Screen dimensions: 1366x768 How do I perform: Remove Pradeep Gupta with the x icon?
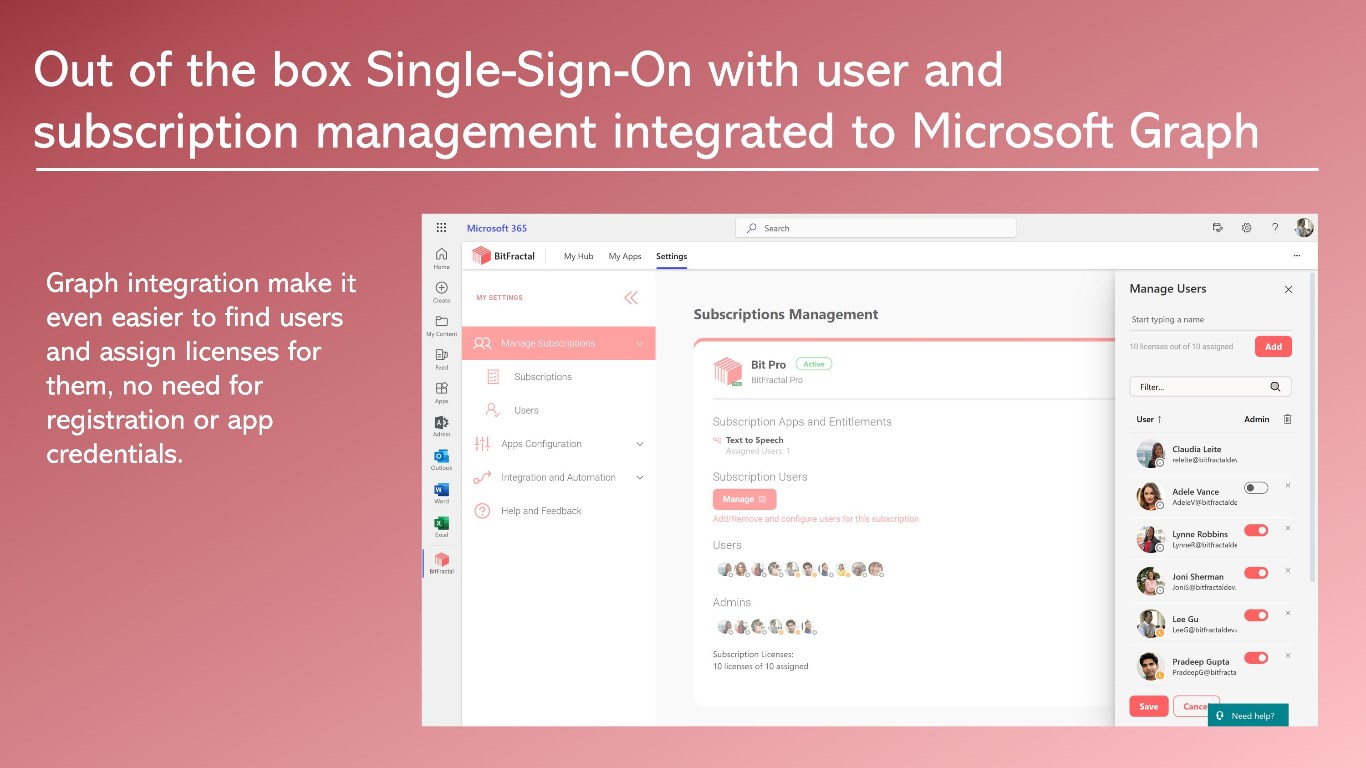tap(1287, 656)
